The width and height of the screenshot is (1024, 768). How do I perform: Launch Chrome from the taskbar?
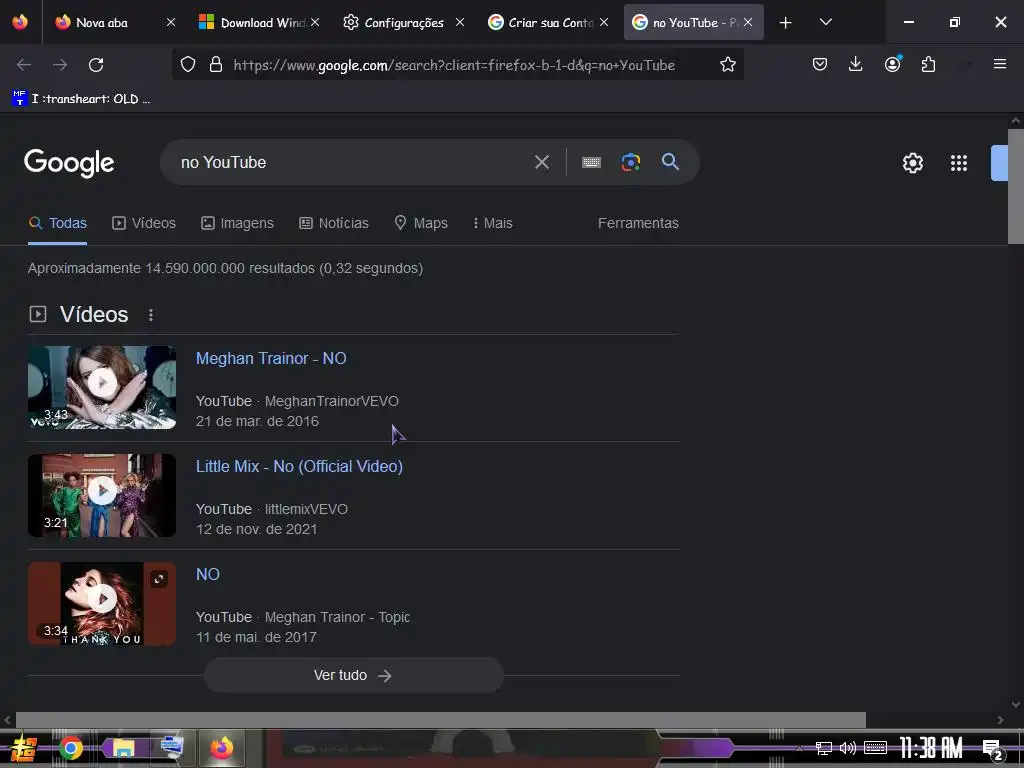tap(71, 748)
